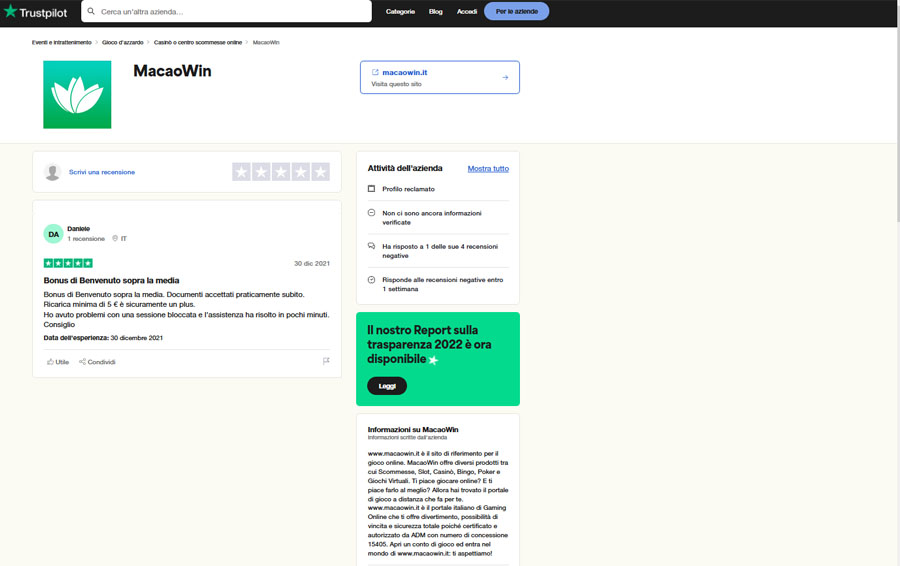Click Accedi to log in
The image size is (900, 566).
pyautogui.click(x=467, y=11)
